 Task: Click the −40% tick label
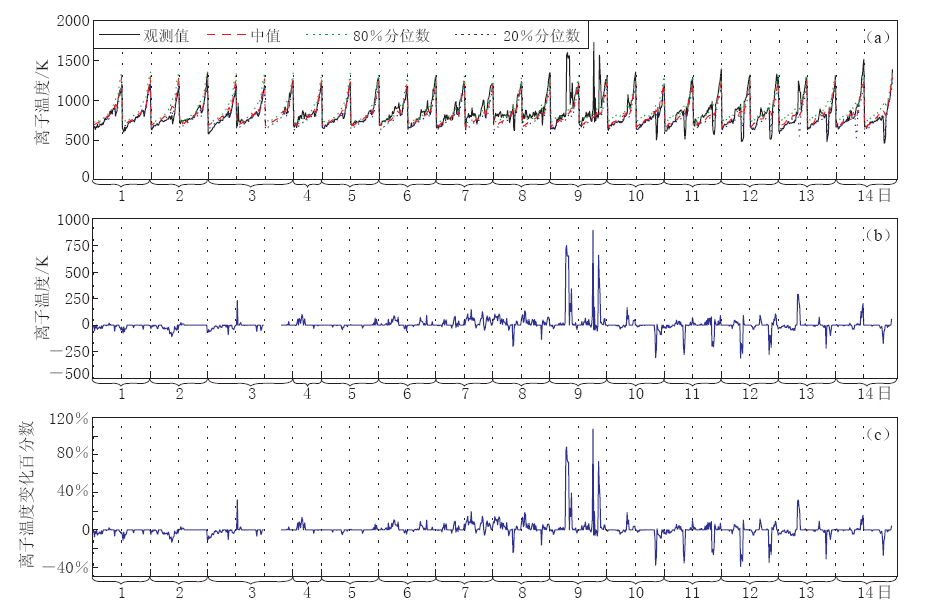(x=65, y=567)
